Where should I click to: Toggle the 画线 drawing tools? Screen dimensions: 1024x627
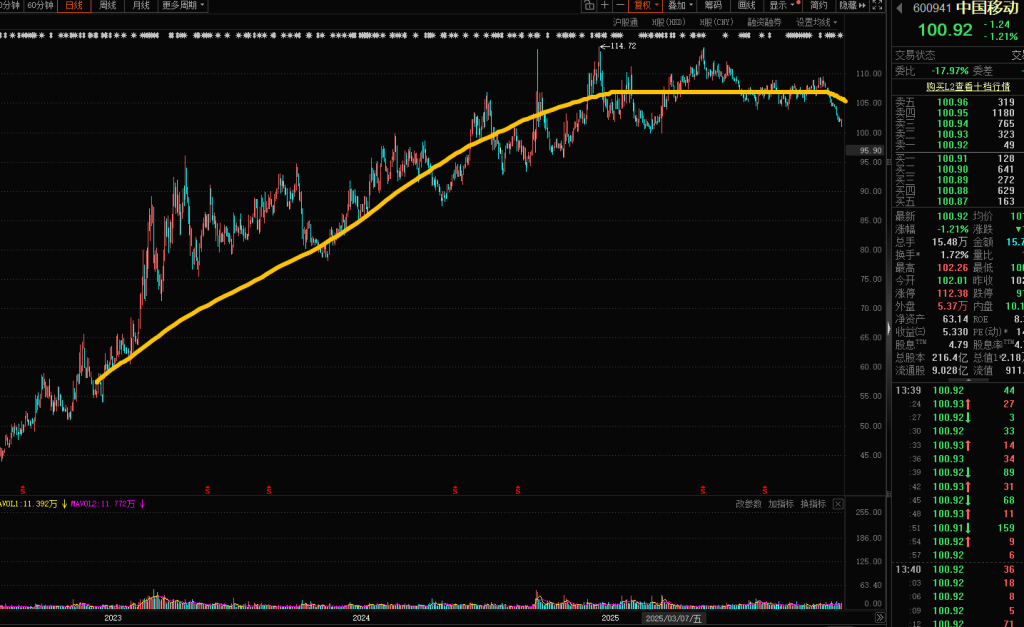point(746,6)
